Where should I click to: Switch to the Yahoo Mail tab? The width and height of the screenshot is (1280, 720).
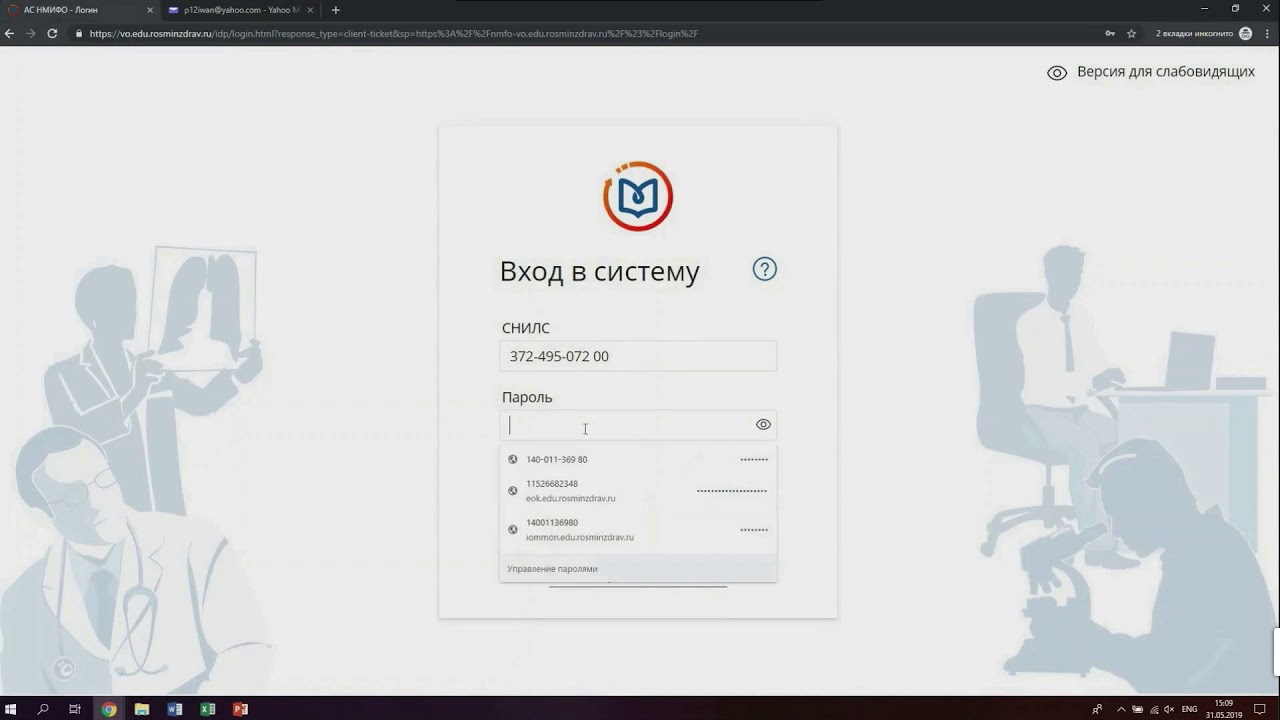pyautogui.click(x=241, y=10)
